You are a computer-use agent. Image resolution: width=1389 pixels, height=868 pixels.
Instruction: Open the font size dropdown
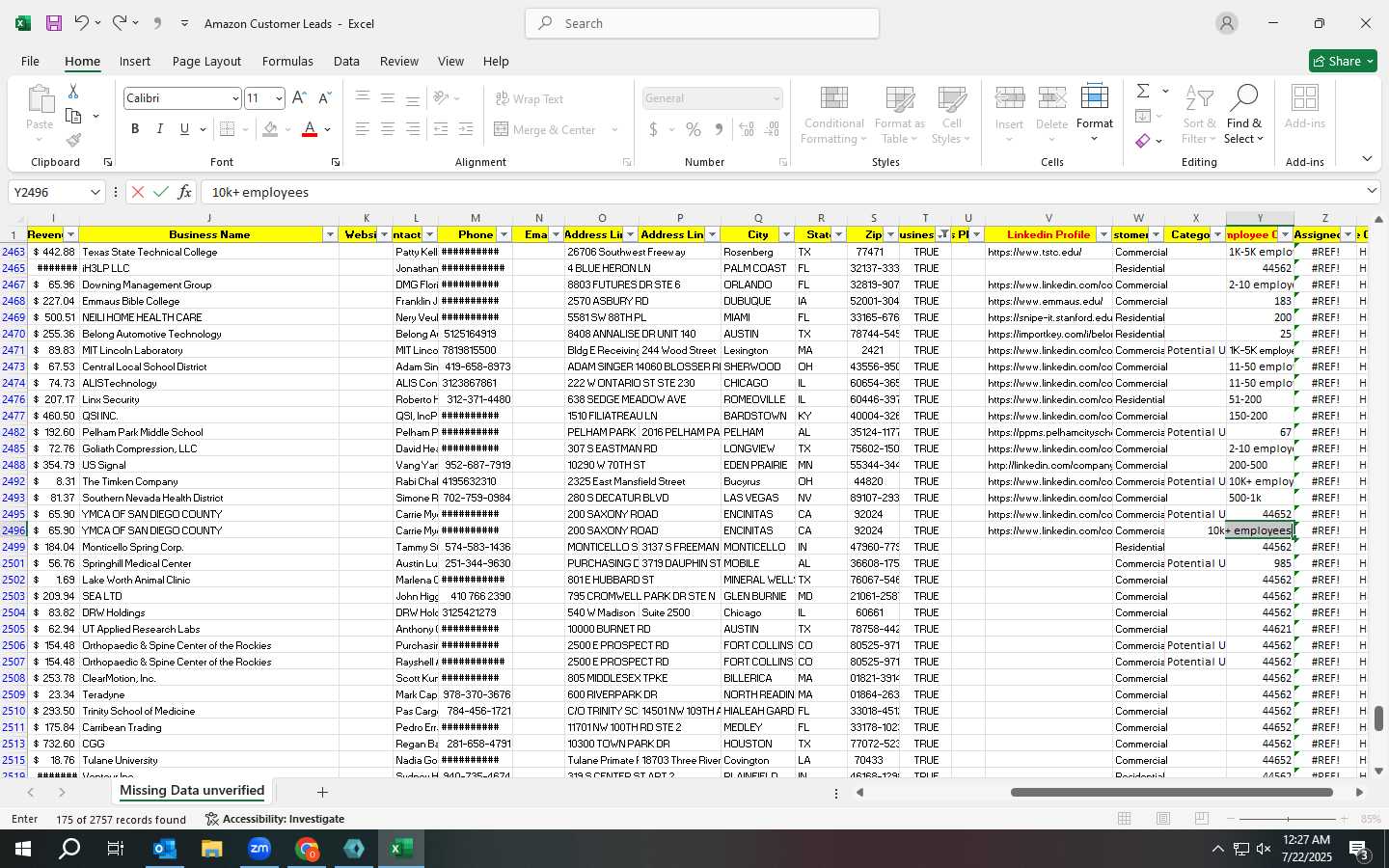click(x=279, y=98)
